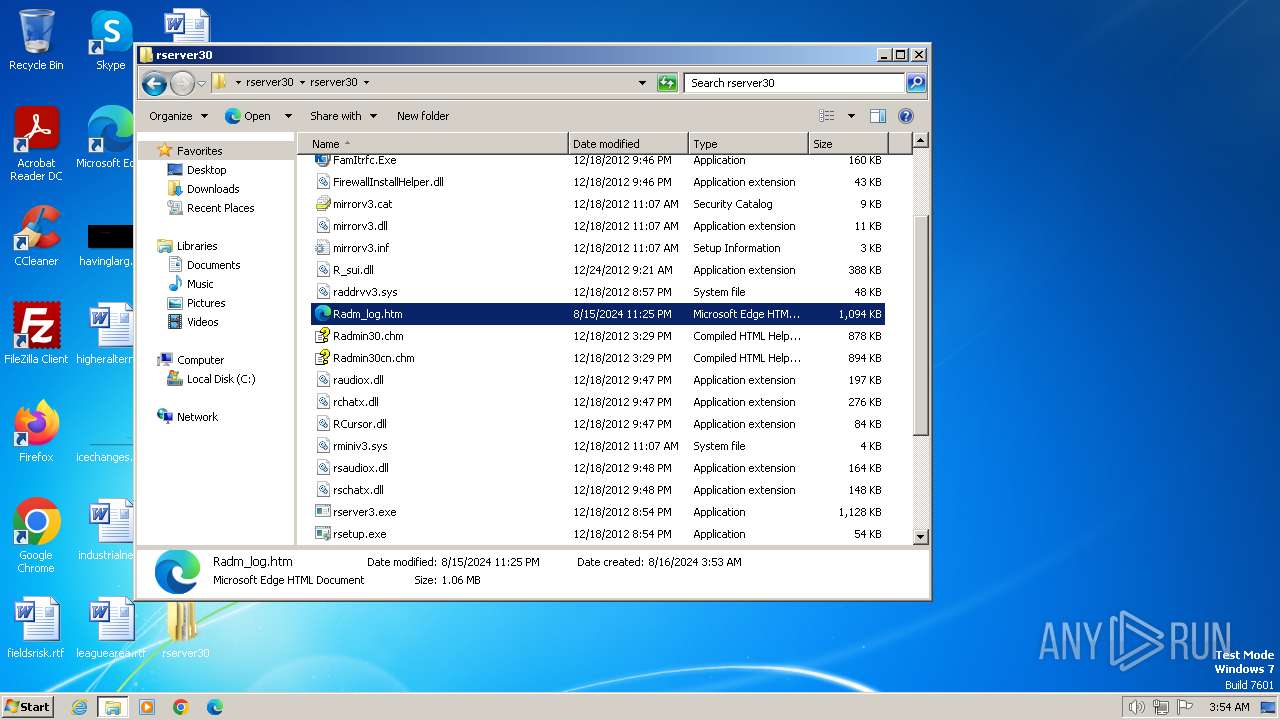Open Windows Media Player taskbar icon

147,707
